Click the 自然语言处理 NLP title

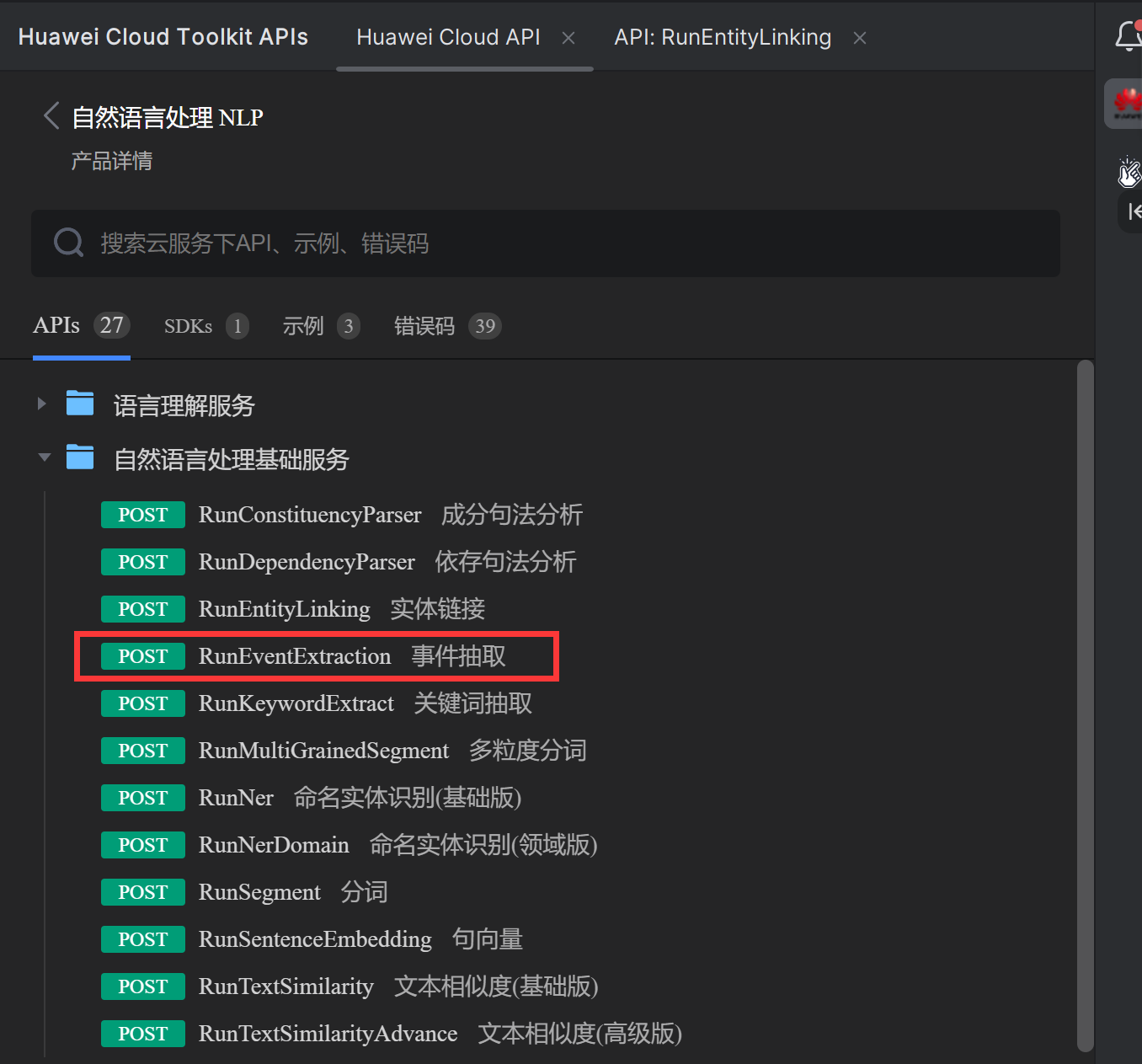168,117
